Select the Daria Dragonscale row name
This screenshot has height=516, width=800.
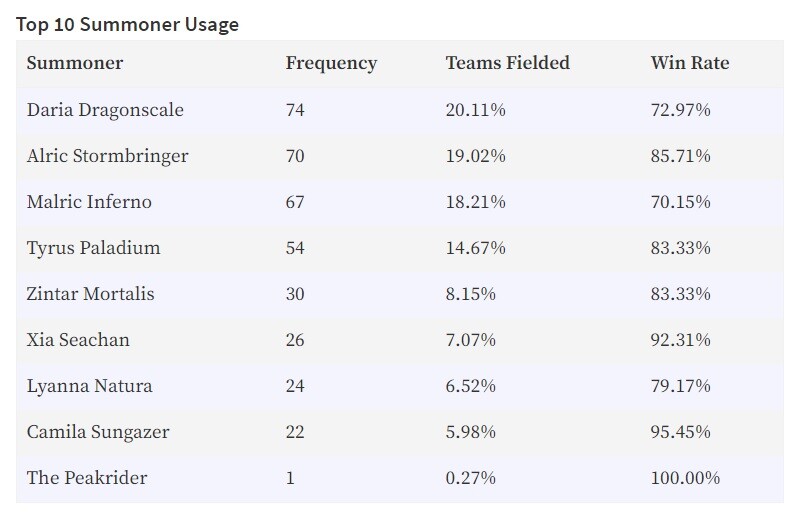click(x=105, y=111)
